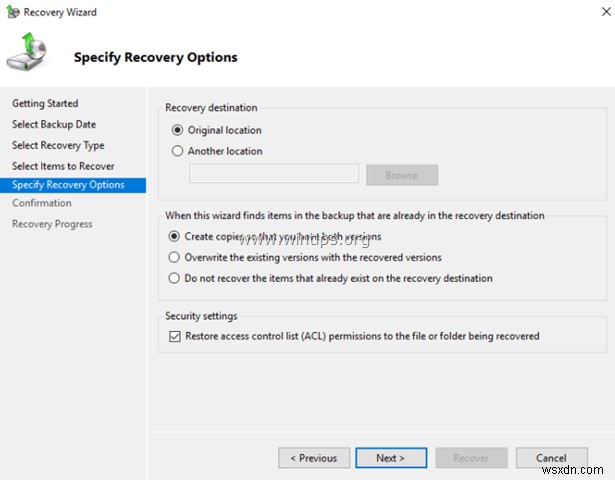Click the Recovery Wizard title bar icon
Image resolution: width=615 pixels, height=480 pixels.
[13, 12]
